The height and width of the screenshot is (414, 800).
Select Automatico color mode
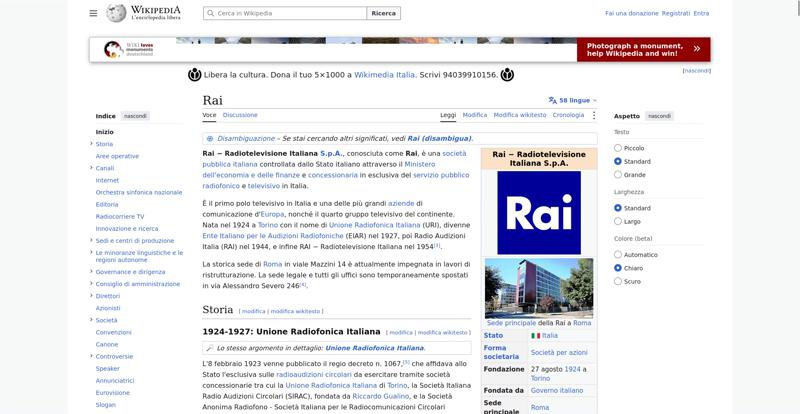pyautogui.click(x=618, y=255)
